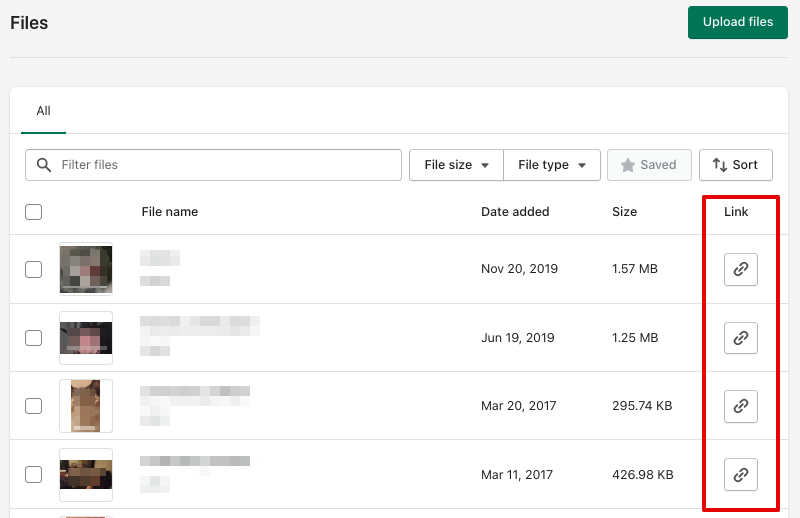
Task: Copy link for the Mar 20, 2017 file
Action: 740,406
